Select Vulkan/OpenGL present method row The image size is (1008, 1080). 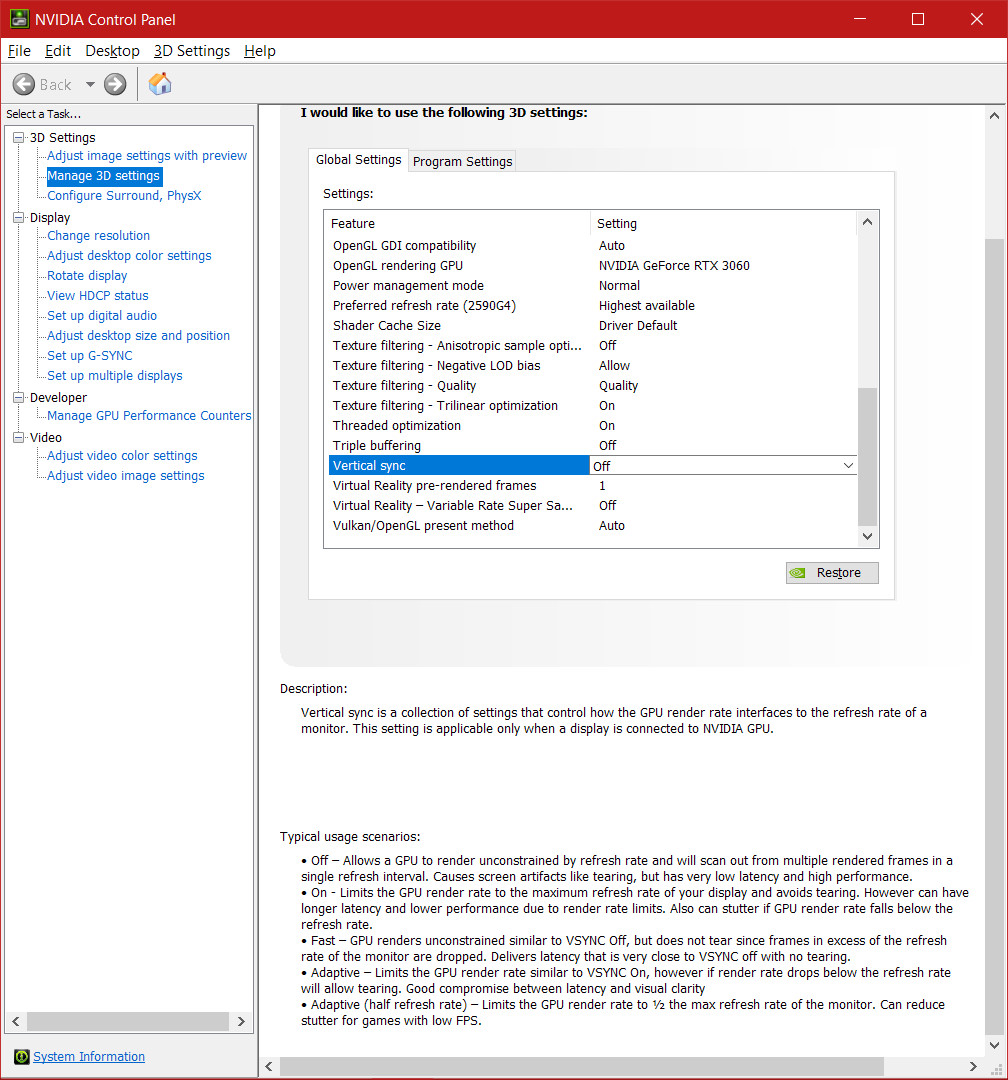pyautogui.click(x=593, y=526)
